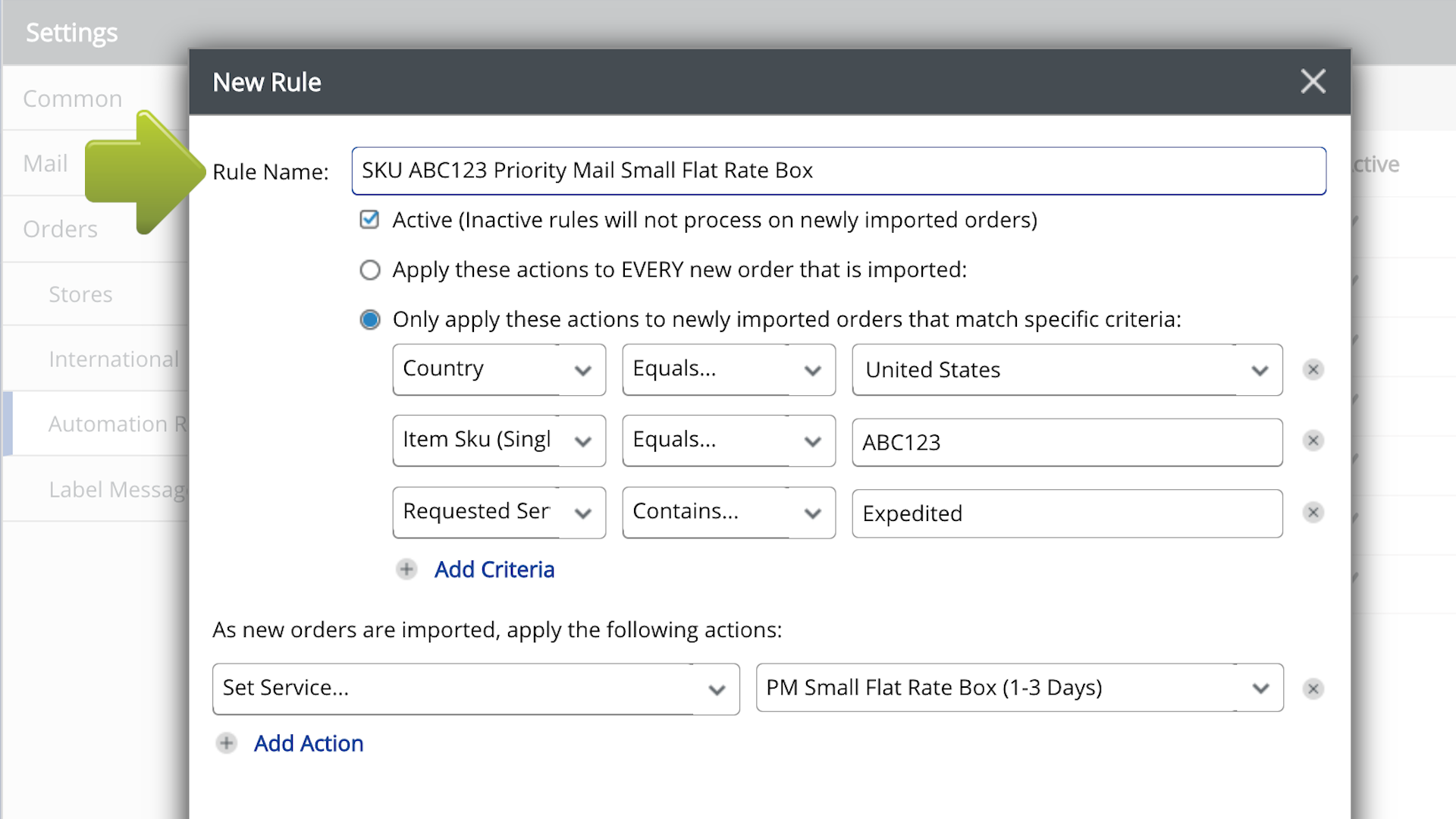Click the Rule Name input field
Screen dimensions: 1456x819
pyautogui.click(x=839, y=171)
